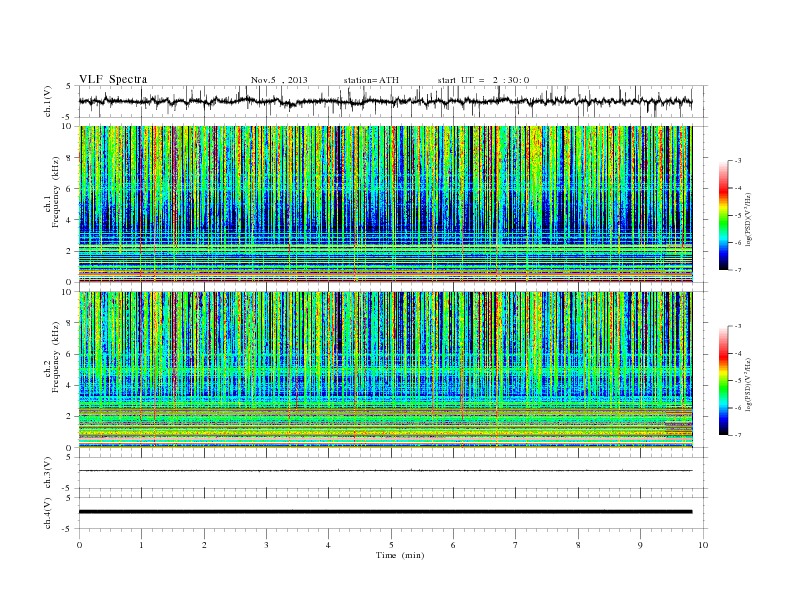Click time axis tick label "0"
Viewport: 792px width, 612px height.
(x=79, y=545)
